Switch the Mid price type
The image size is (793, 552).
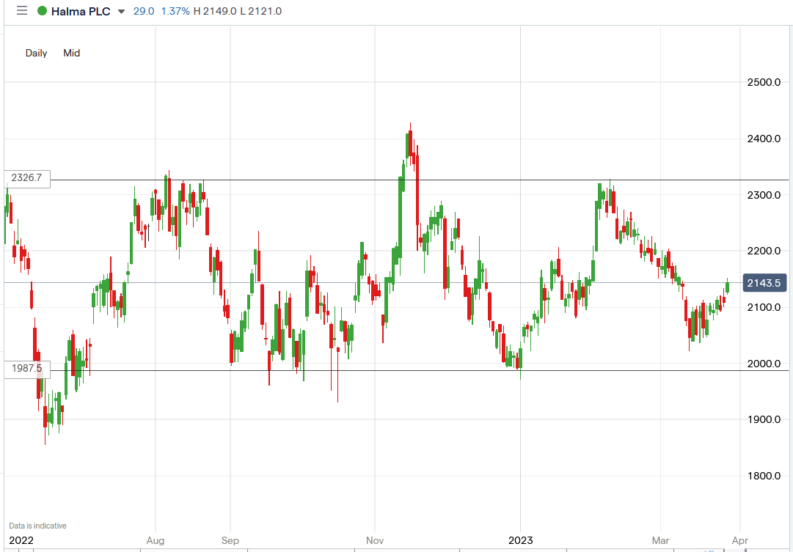71,53
